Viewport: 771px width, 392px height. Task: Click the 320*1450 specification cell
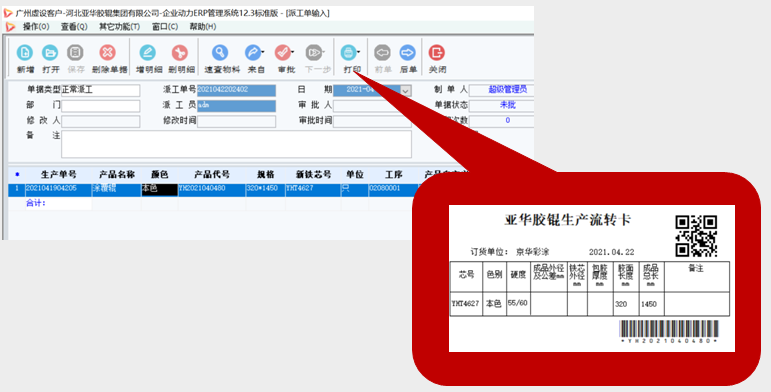266,190
